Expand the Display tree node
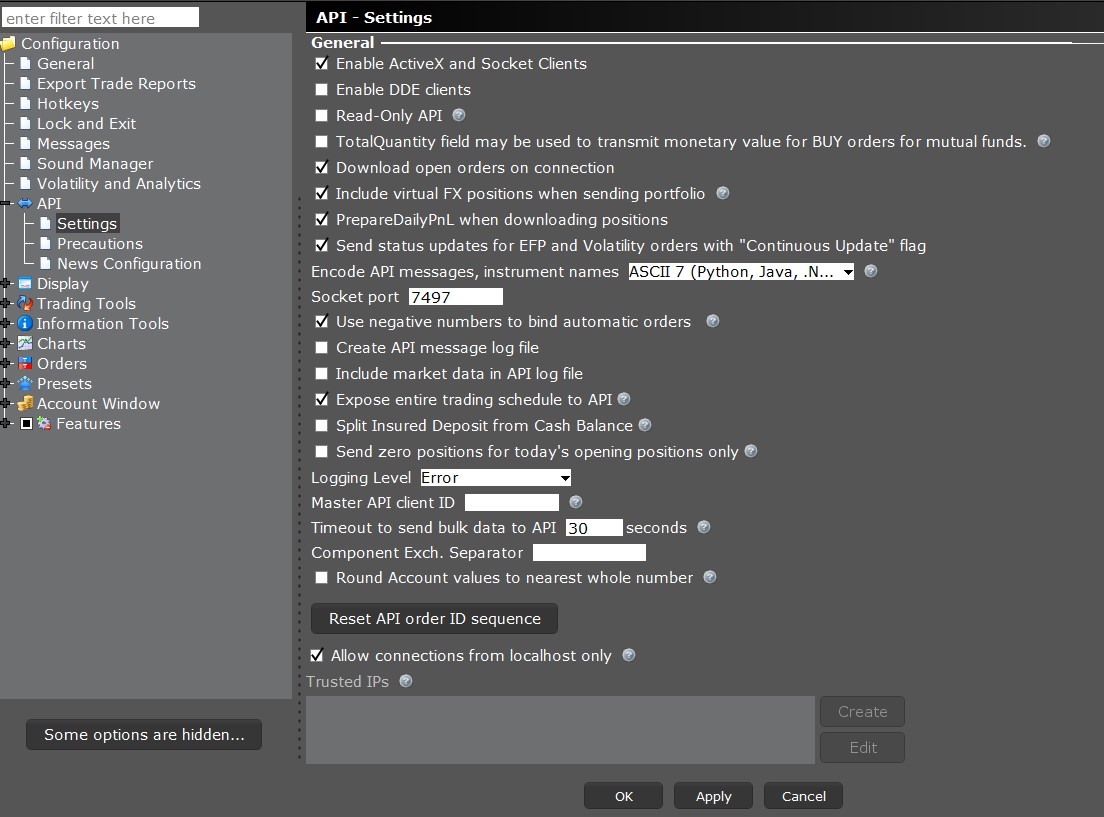The image size is (1104, 817). point(7,283)
